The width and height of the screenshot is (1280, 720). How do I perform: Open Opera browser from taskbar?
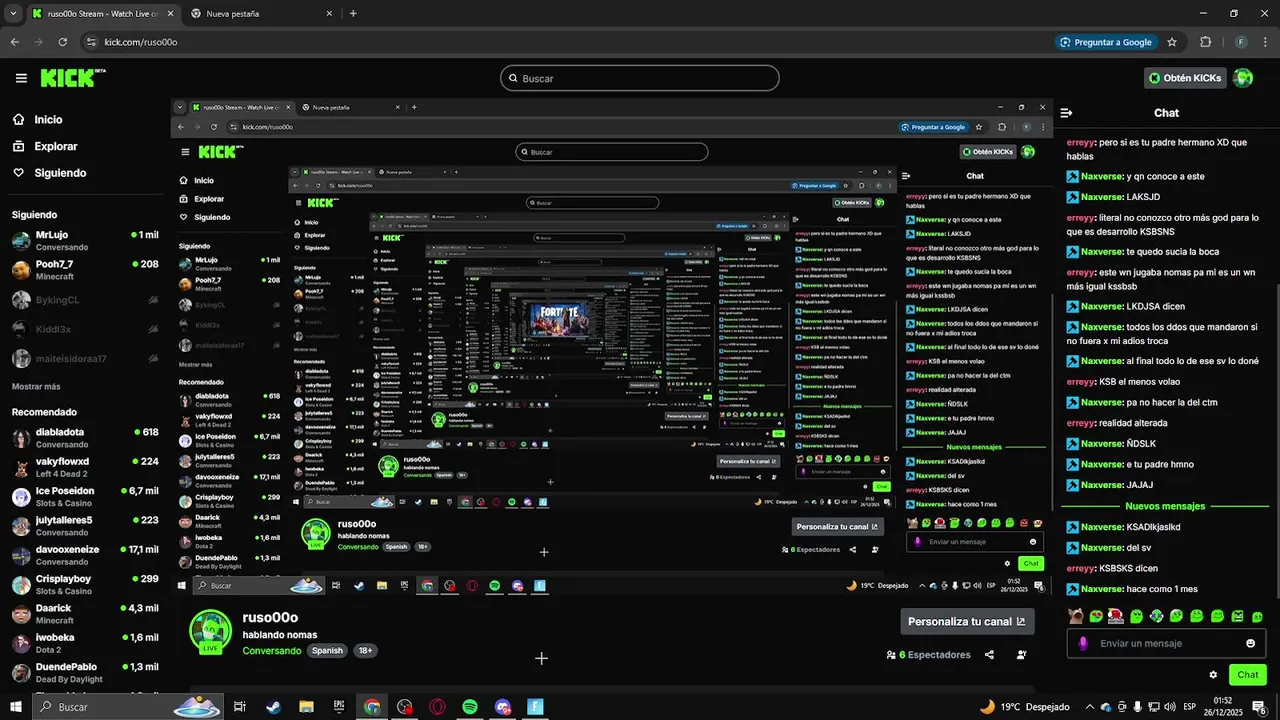click(x=437, y=706)
